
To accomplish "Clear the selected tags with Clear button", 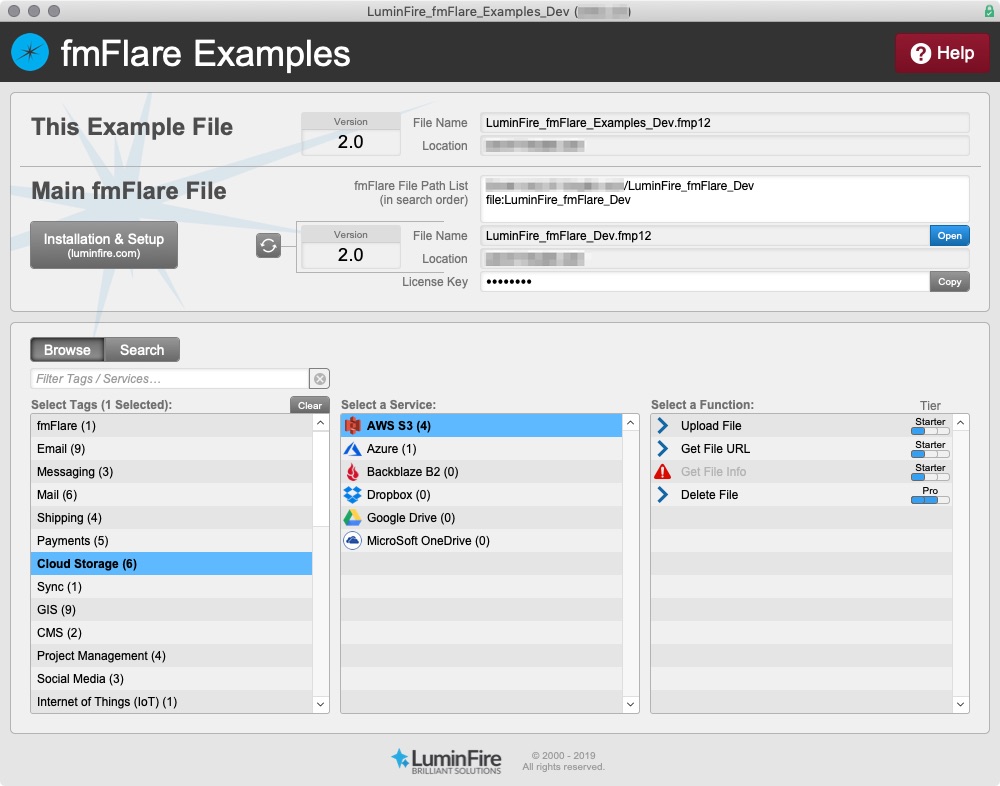I will [x=309, y=405].
